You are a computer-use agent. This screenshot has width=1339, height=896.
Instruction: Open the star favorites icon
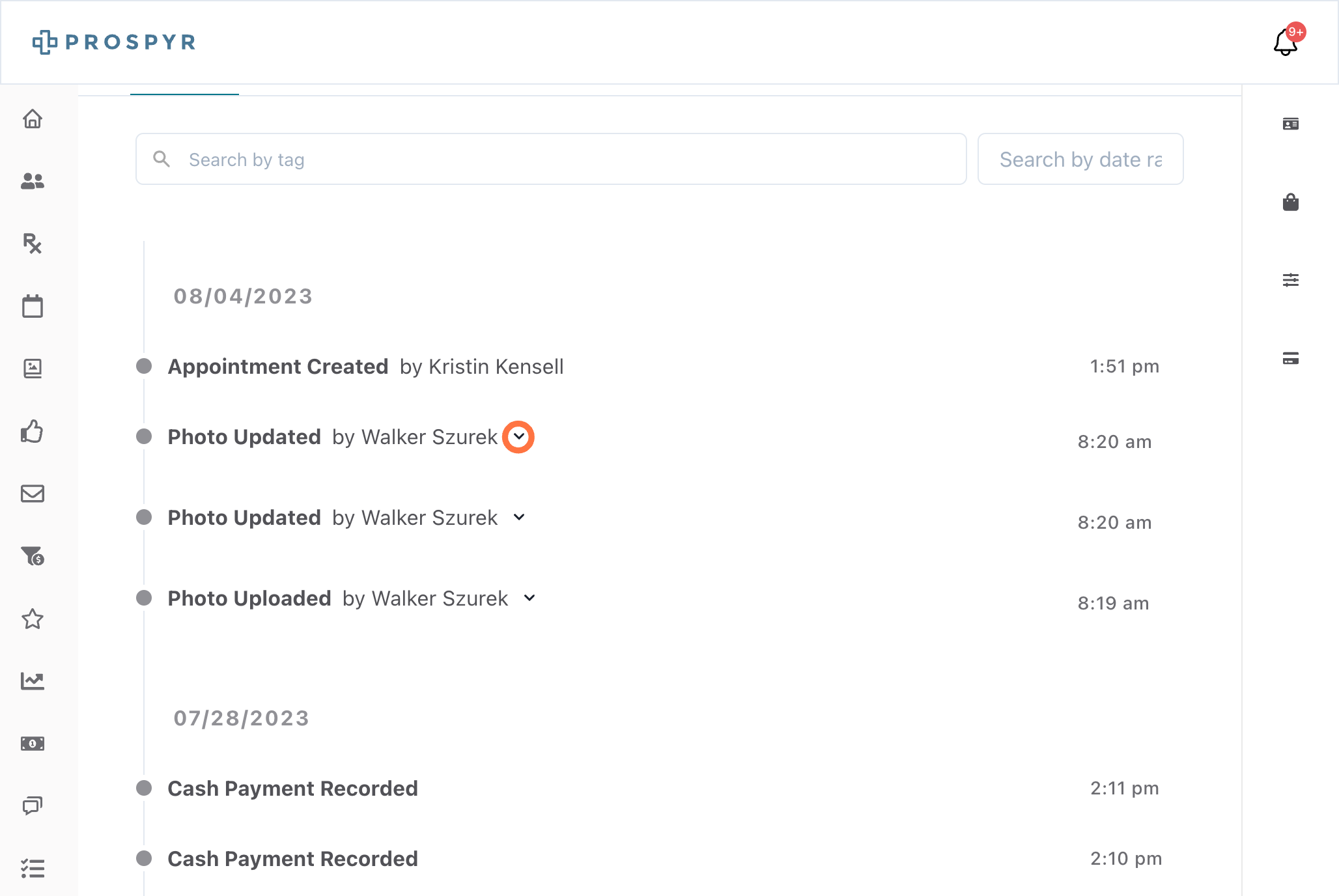[x=33, y=619]
